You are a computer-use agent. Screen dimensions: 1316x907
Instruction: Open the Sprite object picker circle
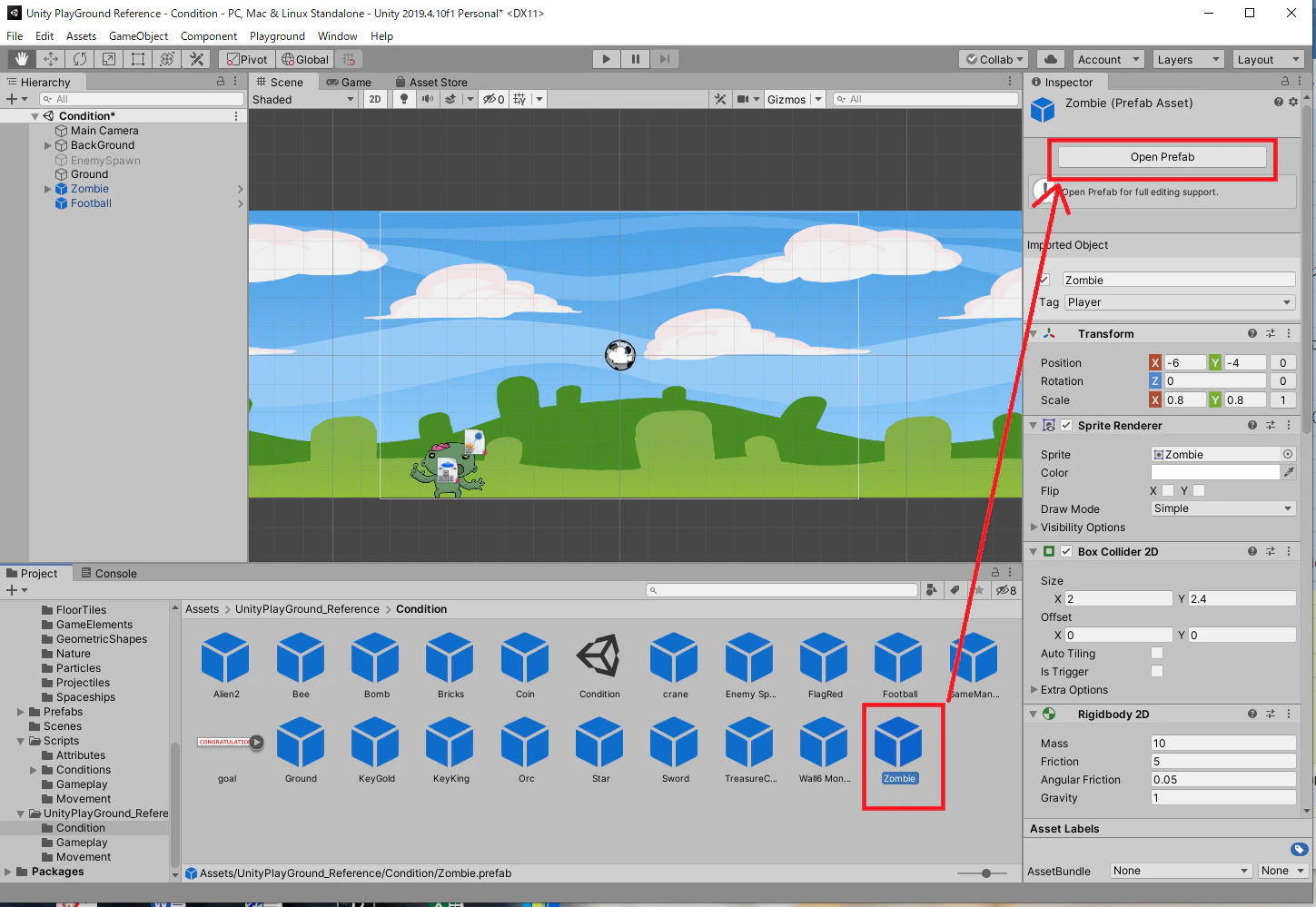1288,454
